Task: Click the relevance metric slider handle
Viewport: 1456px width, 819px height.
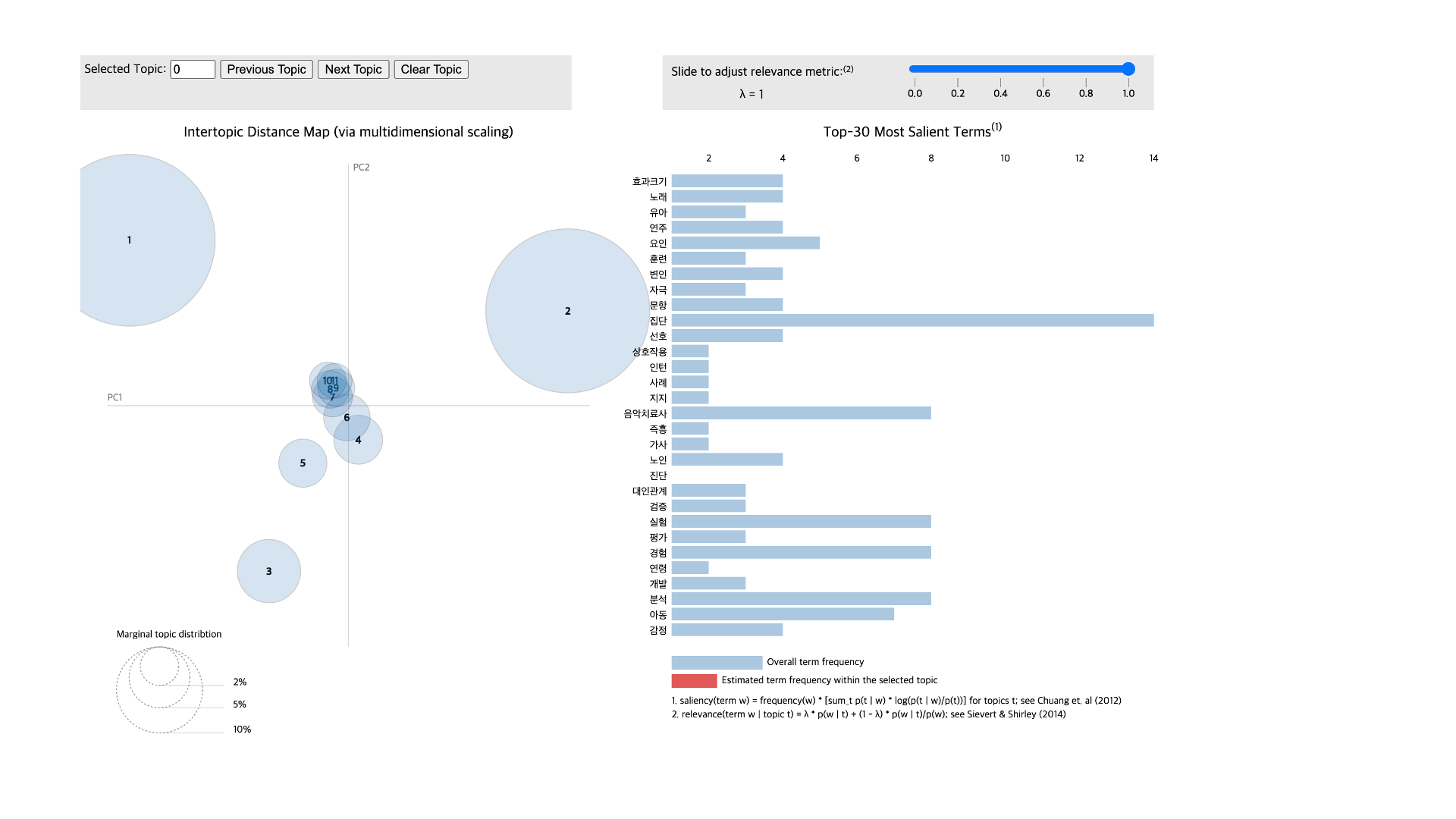Action: 1128,69
